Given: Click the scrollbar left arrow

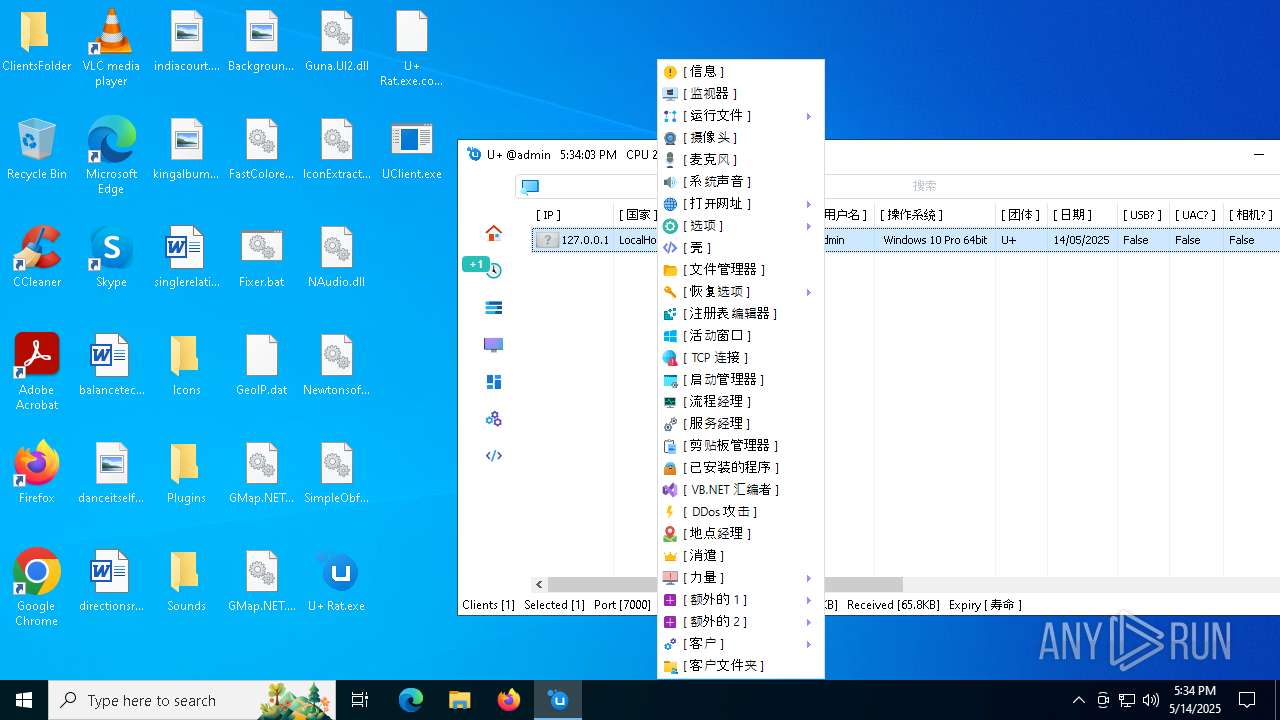Looking at the screenshot, I should (539, 584).
